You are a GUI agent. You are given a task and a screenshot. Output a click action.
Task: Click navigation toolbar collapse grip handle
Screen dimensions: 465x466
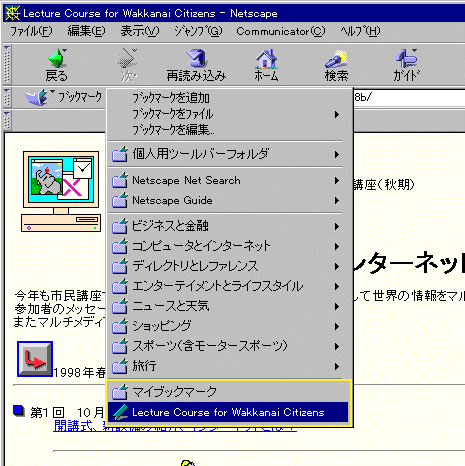(x=7, y=64)
